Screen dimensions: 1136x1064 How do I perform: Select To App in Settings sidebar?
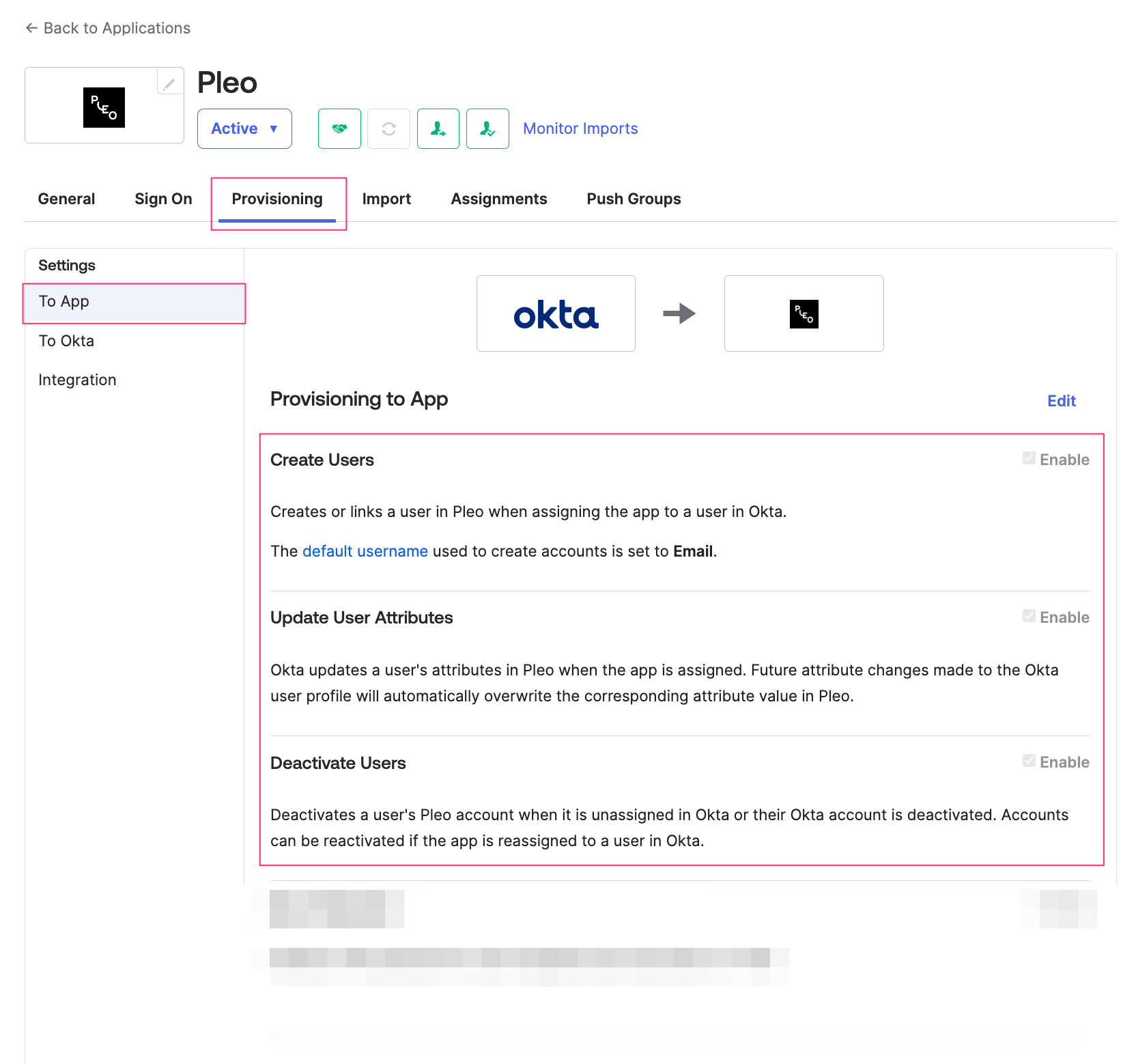[134, 302]
